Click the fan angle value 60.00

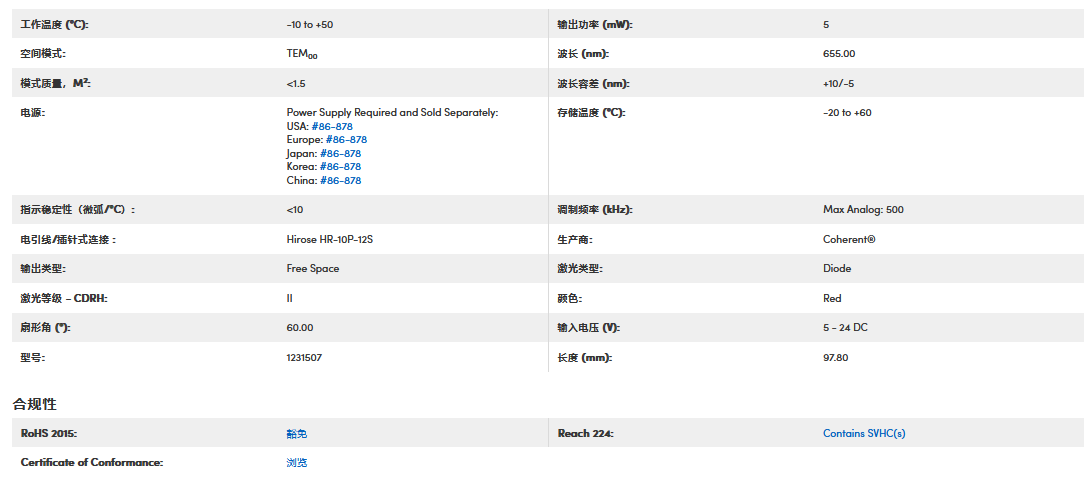[x=300, y=328]
